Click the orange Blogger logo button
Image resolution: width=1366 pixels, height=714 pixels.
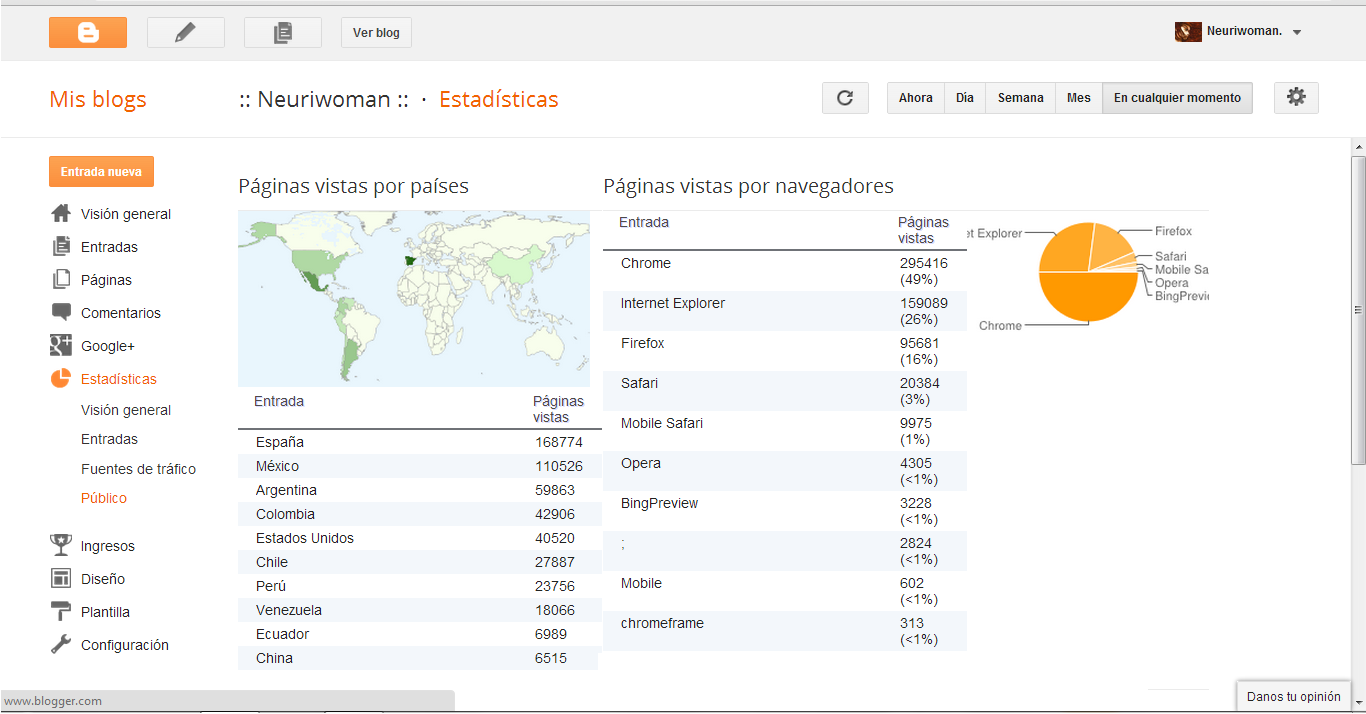click(88, 32)
